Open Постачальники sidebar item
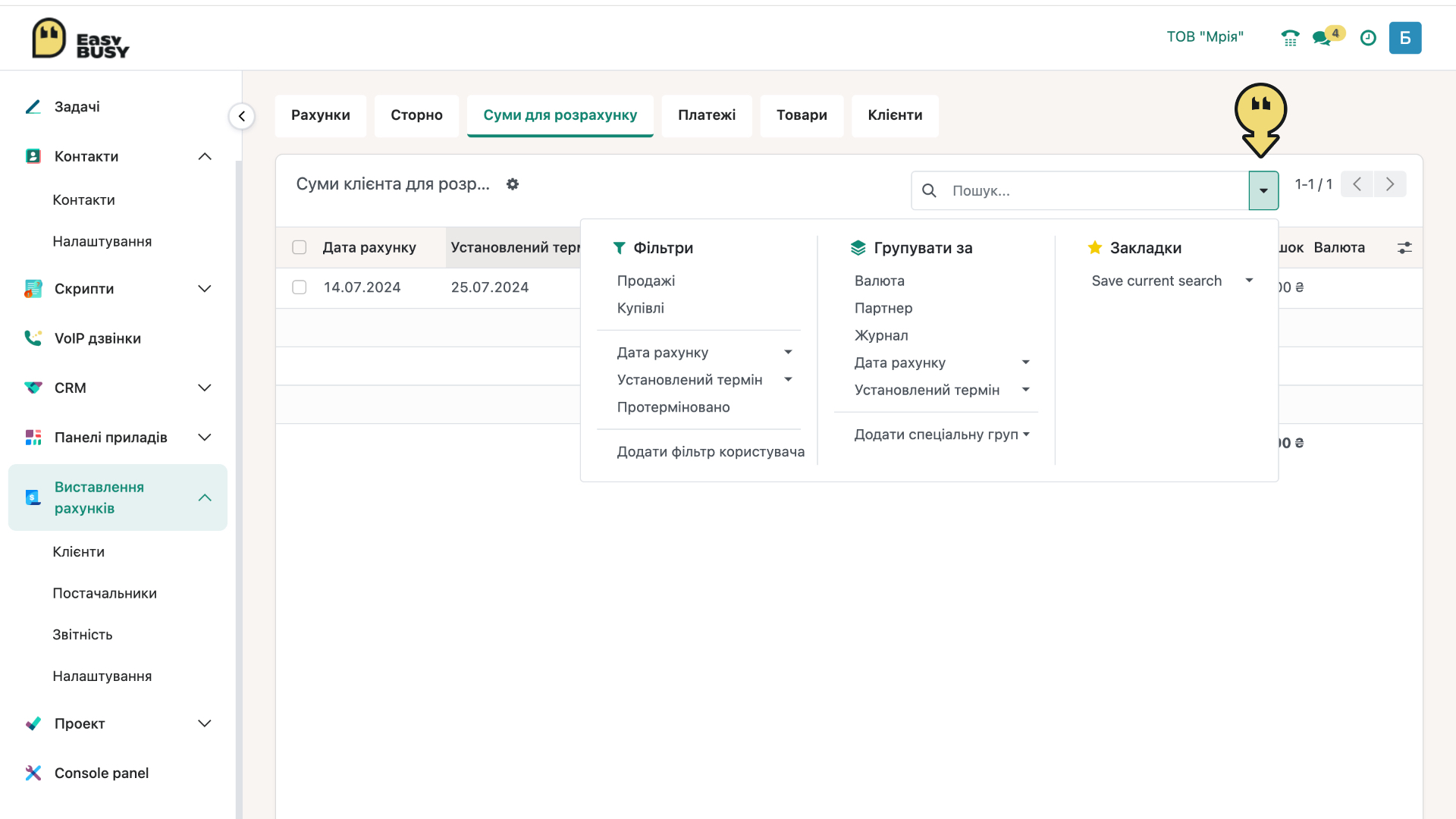Viewport: 1456px width, 819px height. 105,593
